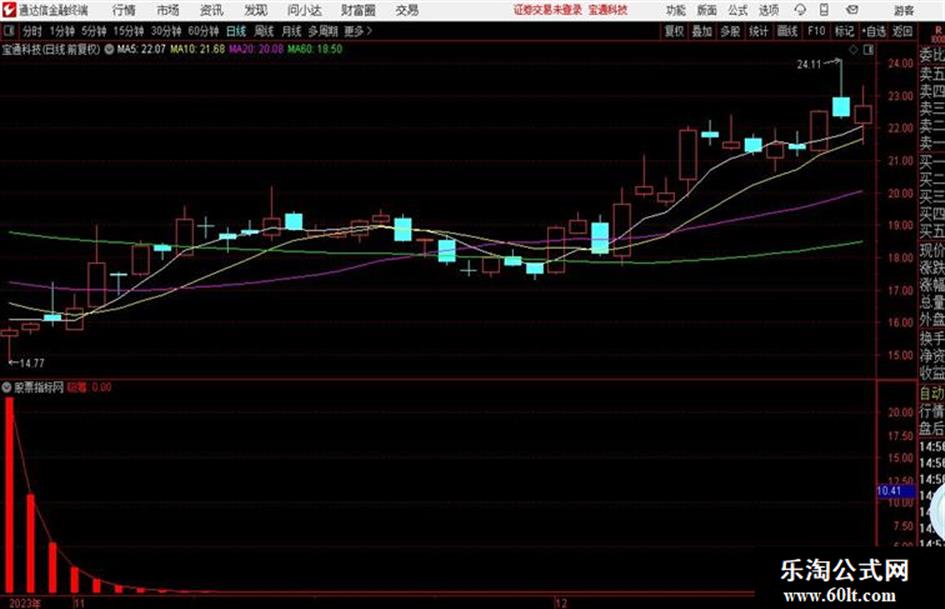This screenshot has width=945, height=609.
Task: Switch to the 5分钟 period
Action: pos(93,31)
